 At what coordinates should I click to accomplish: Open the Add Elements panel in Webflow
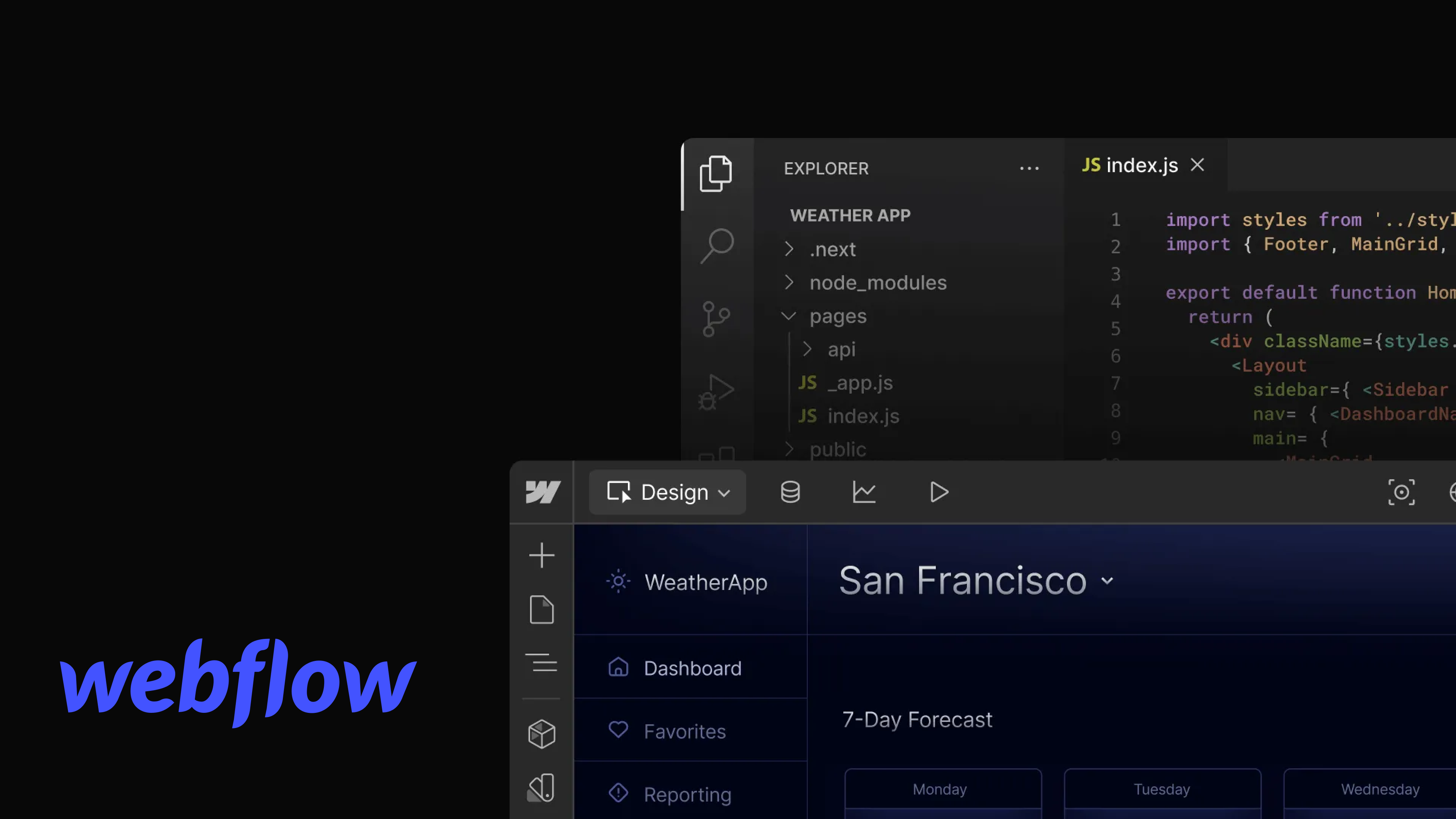coord(541,555)
